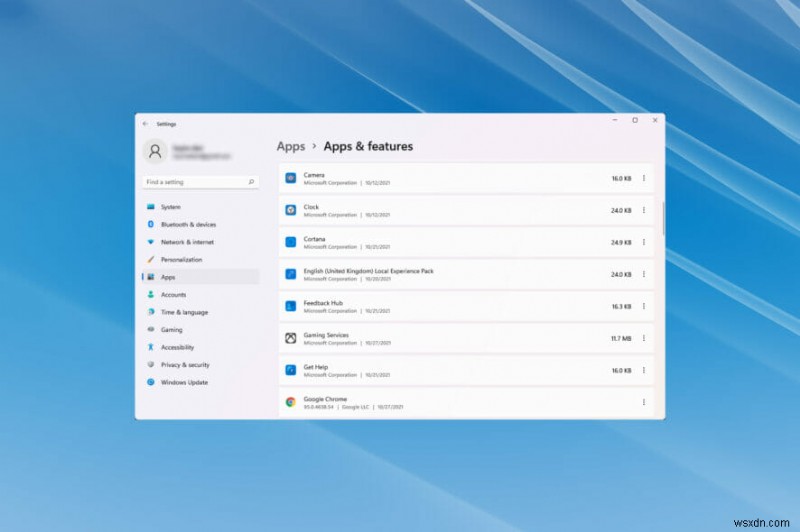Click the Camera app icon
The width and height of the screenshot is (800, 532).
(290, 178)
